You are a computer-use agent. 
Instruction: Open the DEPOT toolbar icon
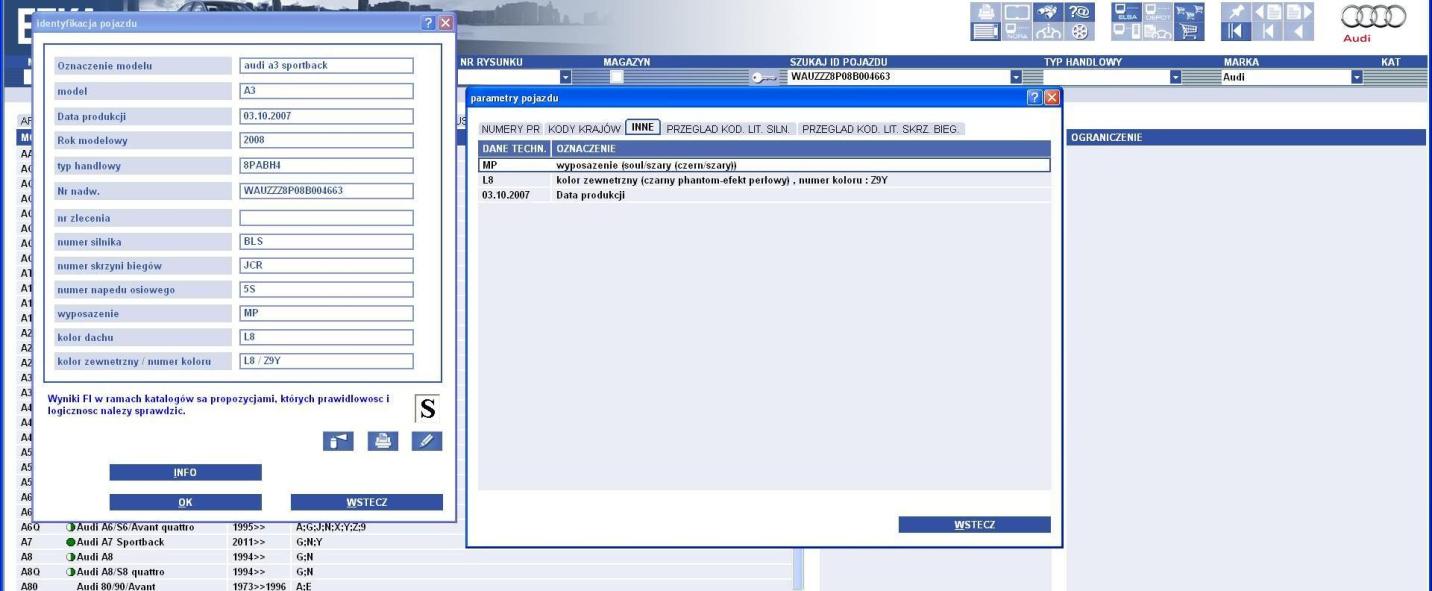click(1158, 12)
